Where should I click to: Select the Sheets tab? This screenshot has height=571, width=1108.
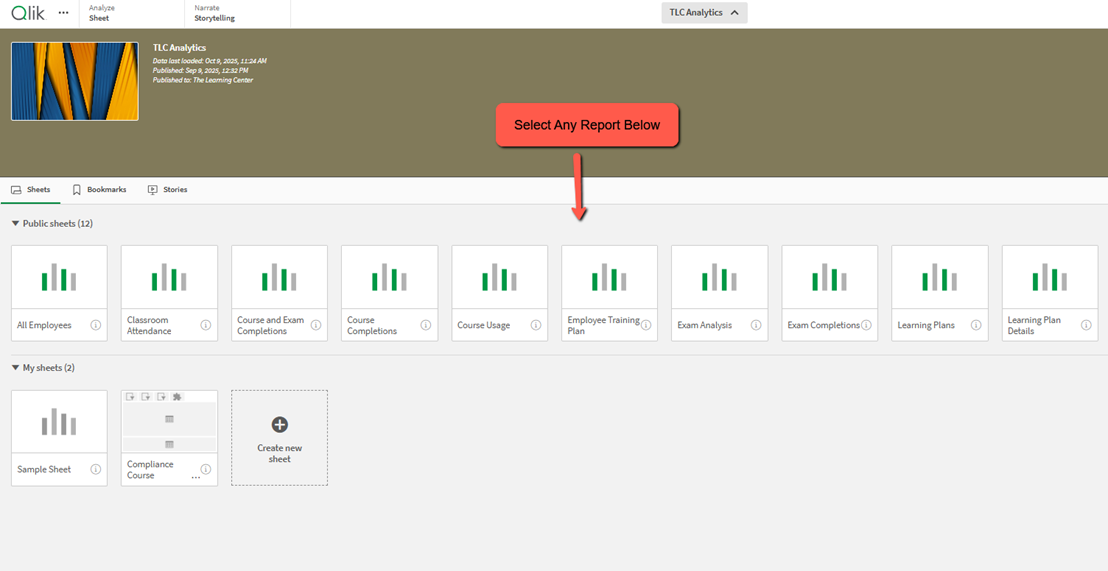click(31, 190)
